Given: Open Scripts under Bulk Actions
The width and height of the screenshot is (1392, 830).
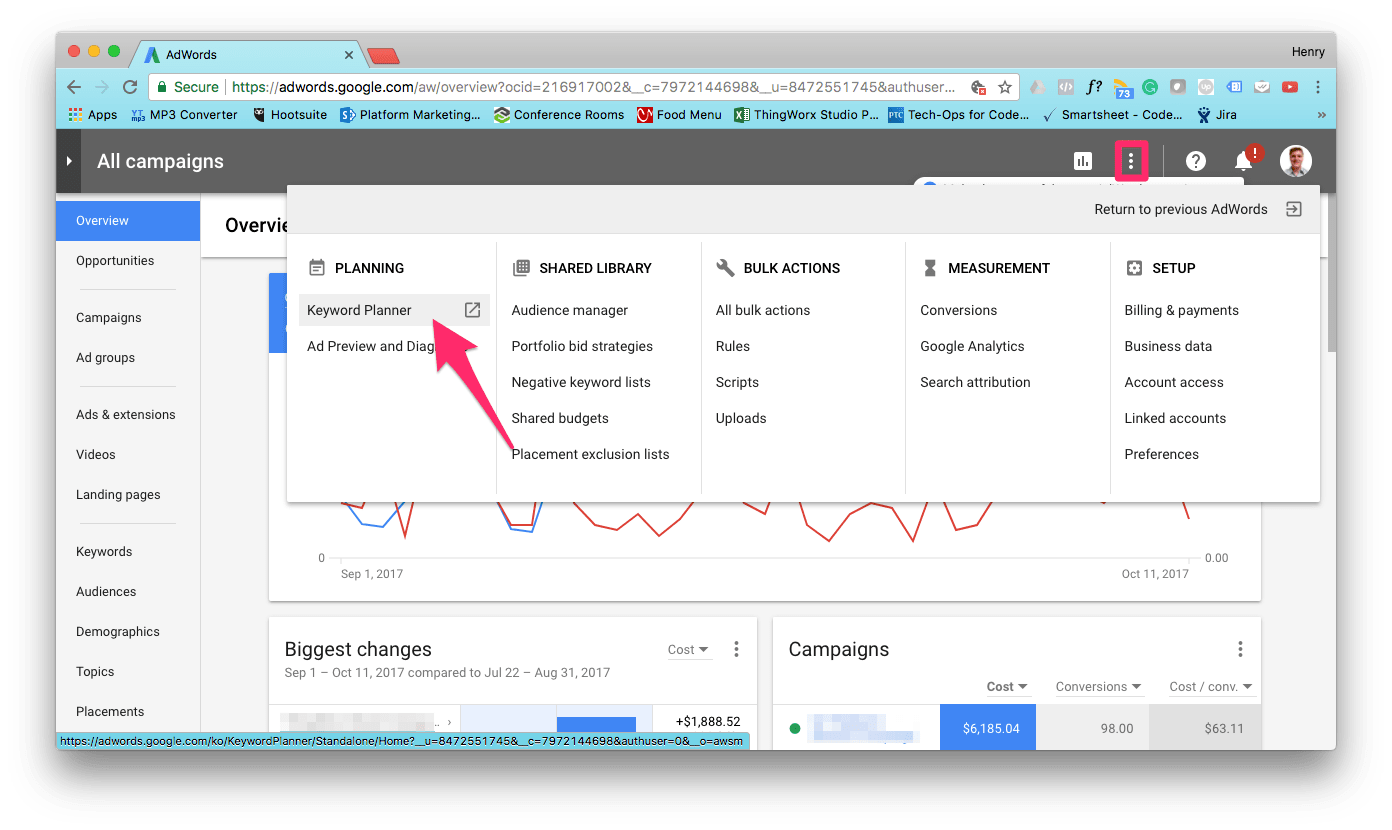Looking at the screenshot, I should 737,382.
